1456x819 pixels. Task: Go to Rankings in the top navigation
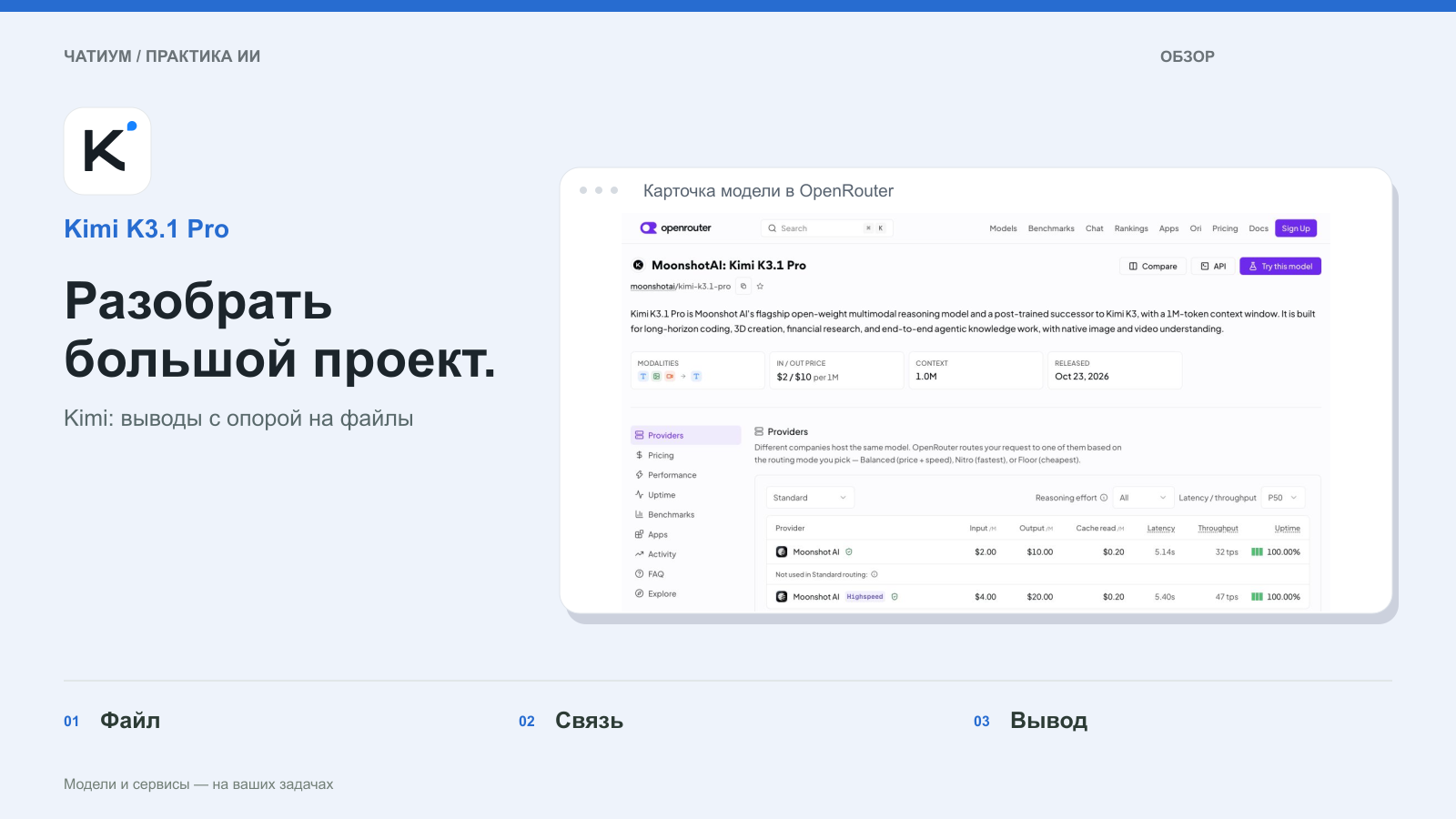[x=1131, y=228]
